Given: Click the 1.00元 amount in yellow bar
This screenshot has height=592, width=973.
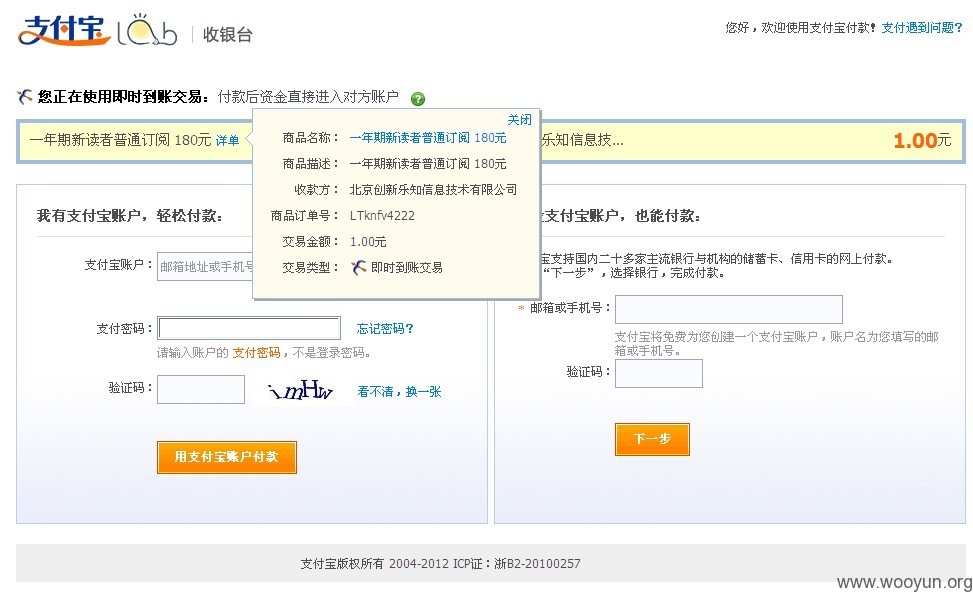Looking at the screenshot, I should (922, 141).
